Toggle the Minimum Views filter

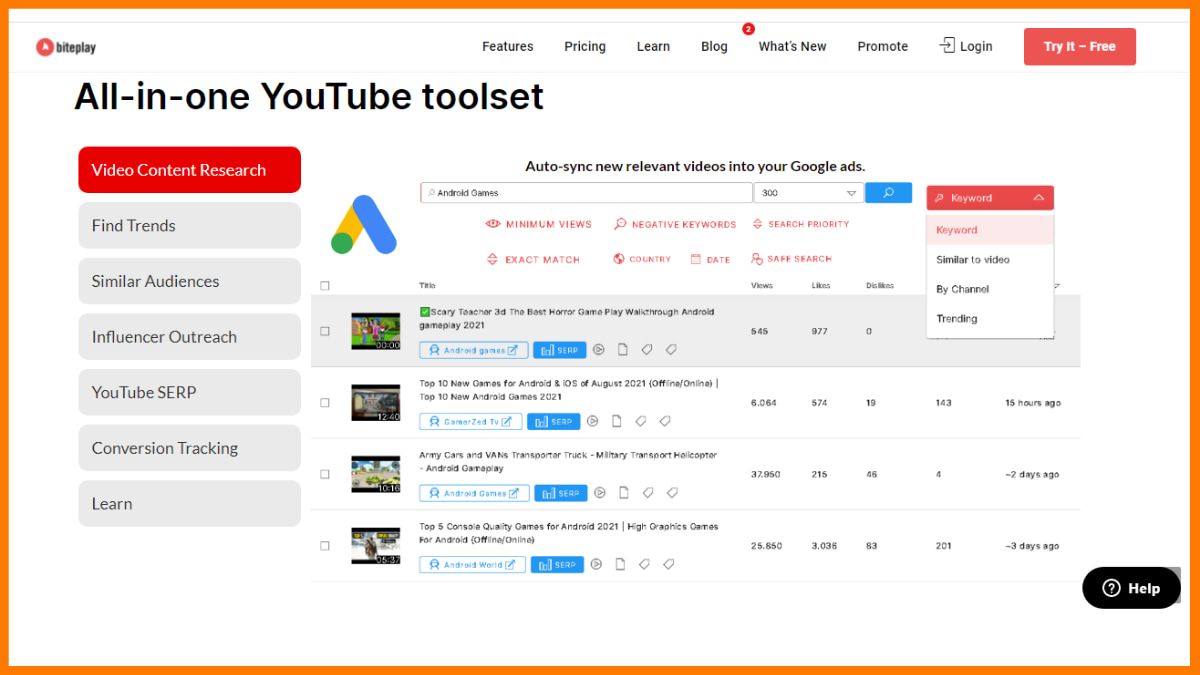pos(539,225)
